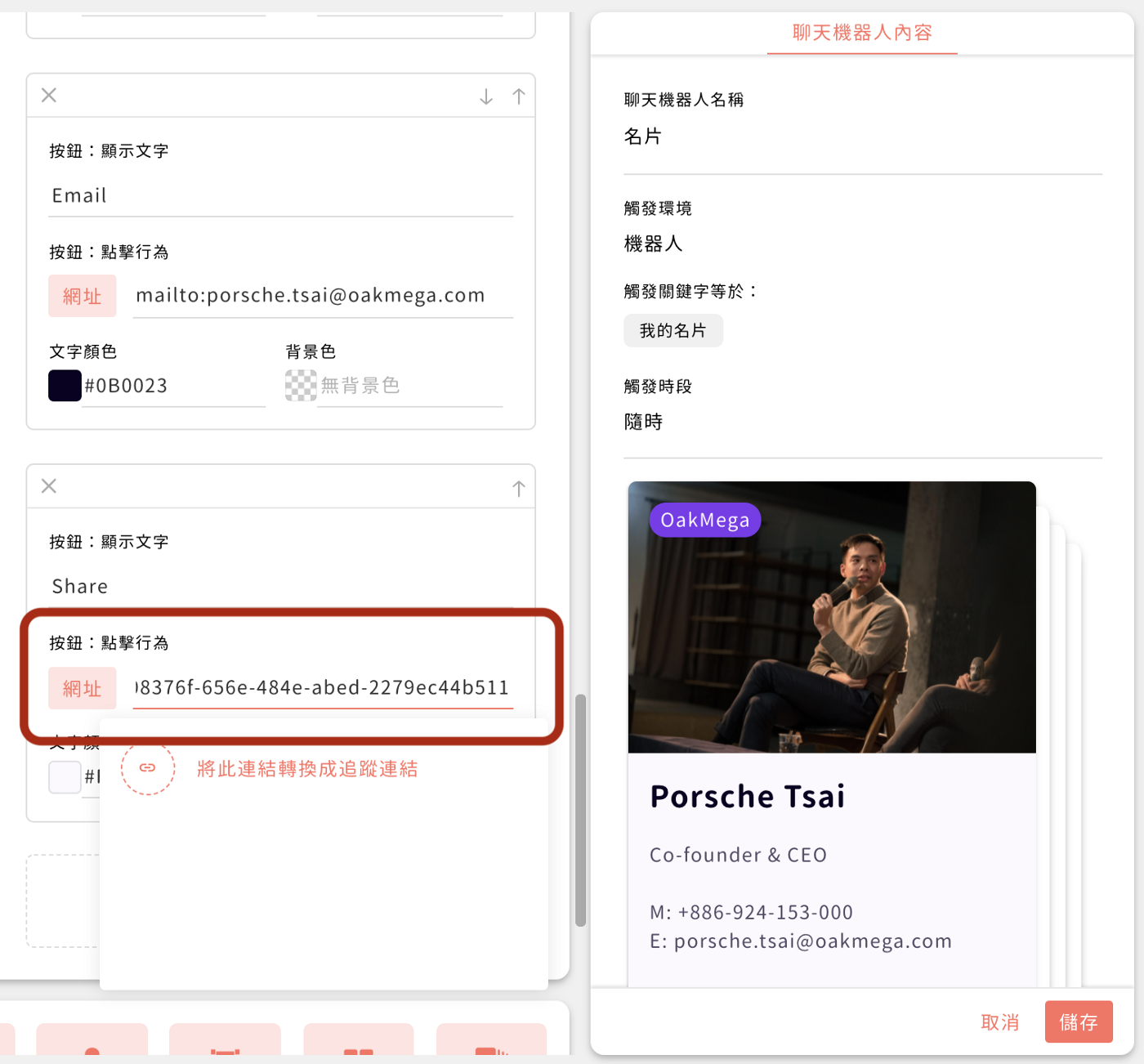The image size is (1144, 1064).
Task: Open the Share card's white color swatch
Action: [65, 777]
